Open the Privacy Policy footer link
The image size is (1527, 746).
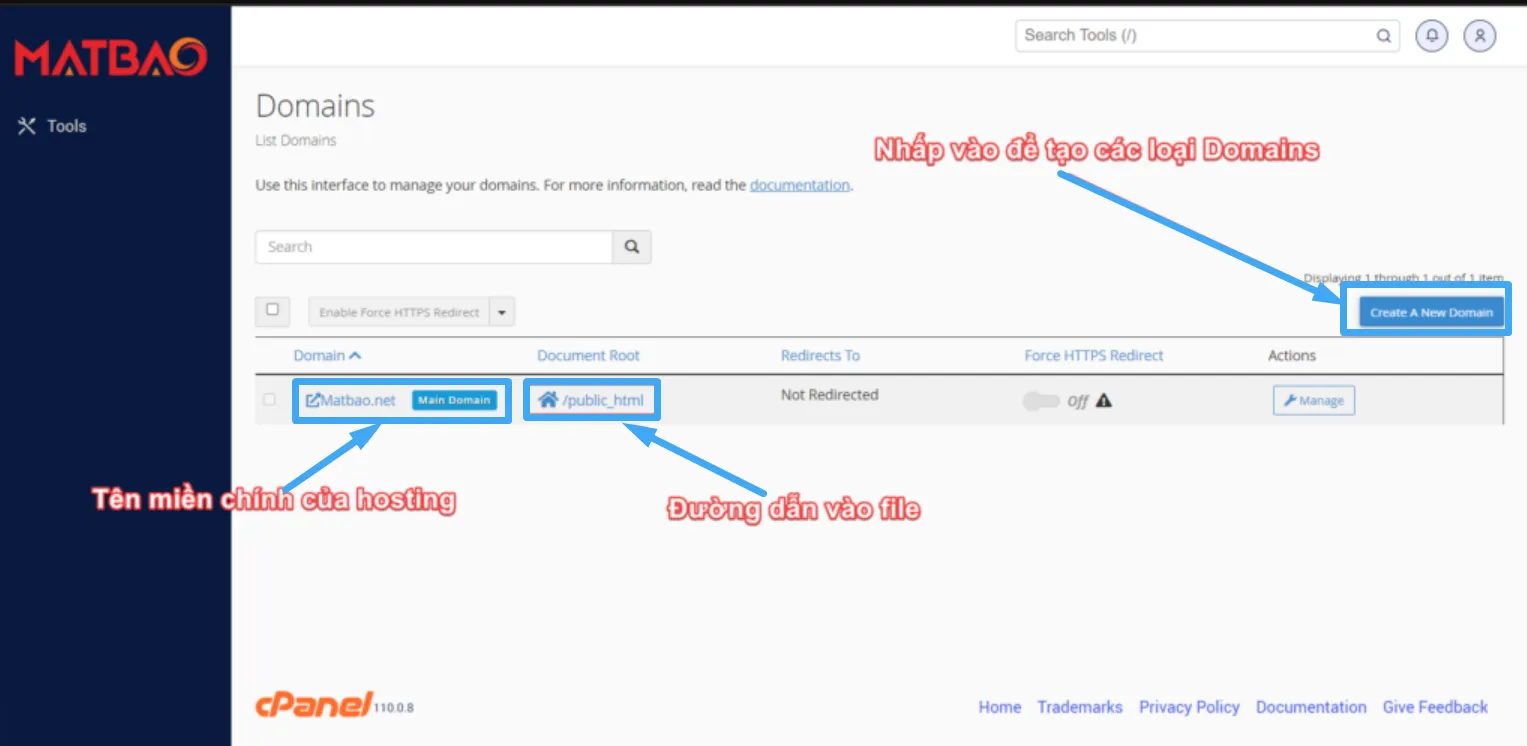1189,707
